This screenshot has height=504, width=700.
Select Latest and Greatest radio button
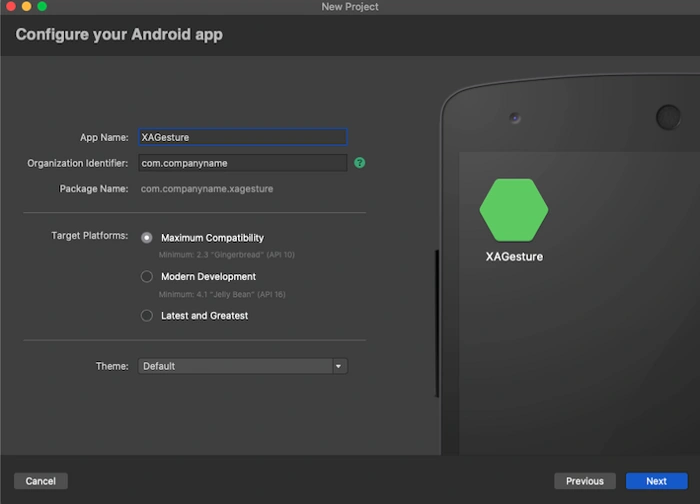[x=146, y=316]
